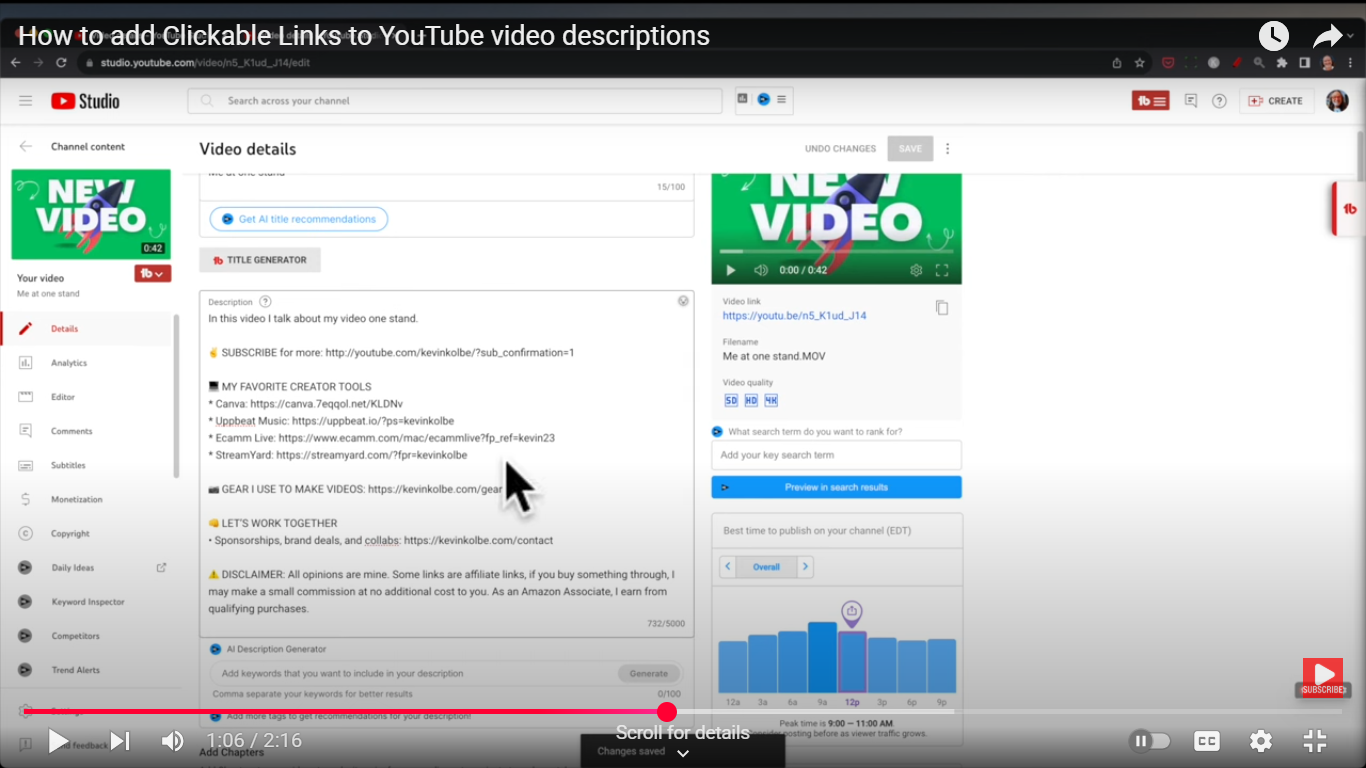Image resolution: width=1366 pixels, height=768 pixels.
Task: Copy the video link using the copy icon
Action: (x=941, y=308)
